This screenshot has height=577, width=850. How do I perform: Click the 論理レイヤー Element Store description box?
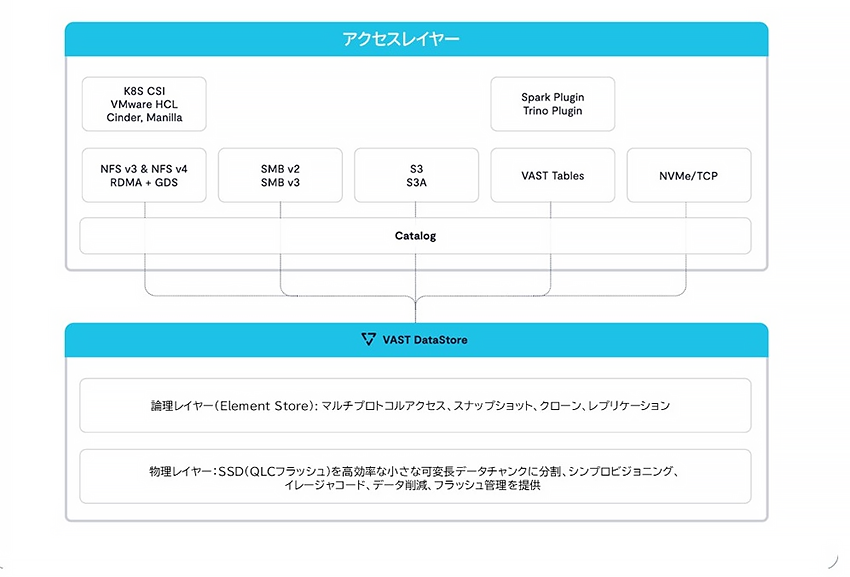(415, 406)
